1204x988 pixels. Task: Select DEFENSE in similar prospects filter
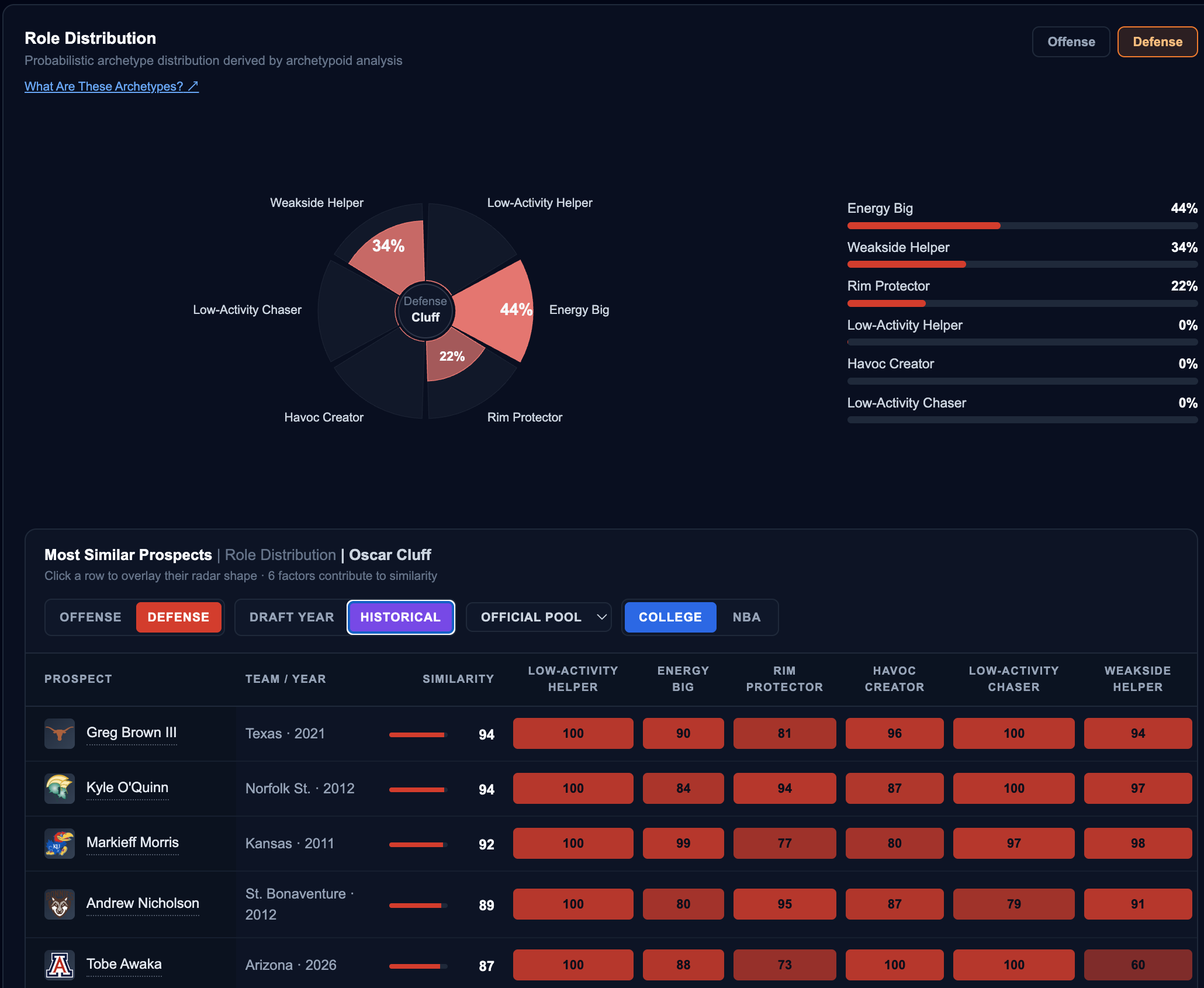pos(178,617)
